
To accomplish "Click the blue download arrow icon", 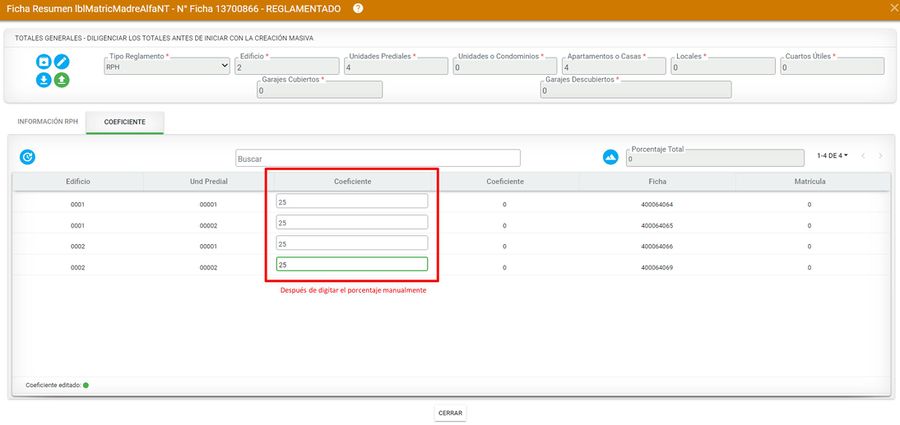I will (x=44, y=80).
